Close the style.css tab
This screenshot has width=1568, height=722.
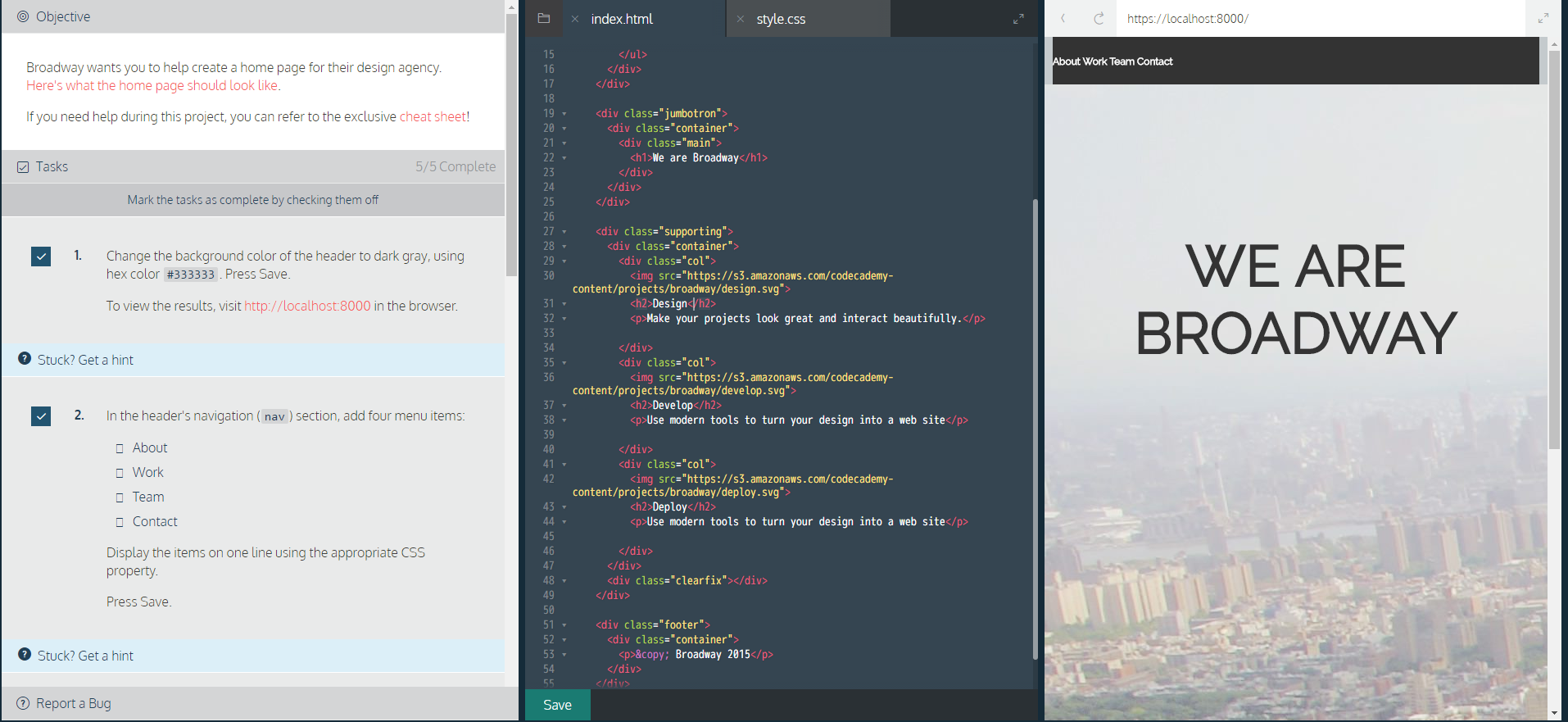741,19
